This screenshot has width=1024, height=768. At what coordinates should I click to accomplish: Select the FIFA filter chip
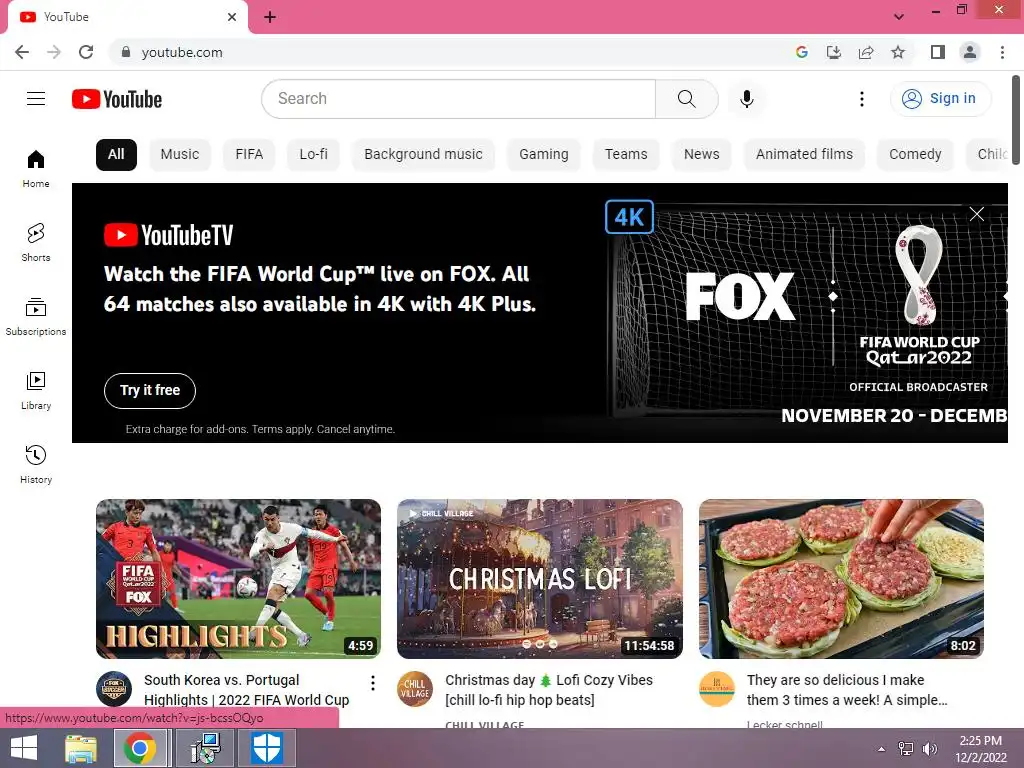click(249, 155)
